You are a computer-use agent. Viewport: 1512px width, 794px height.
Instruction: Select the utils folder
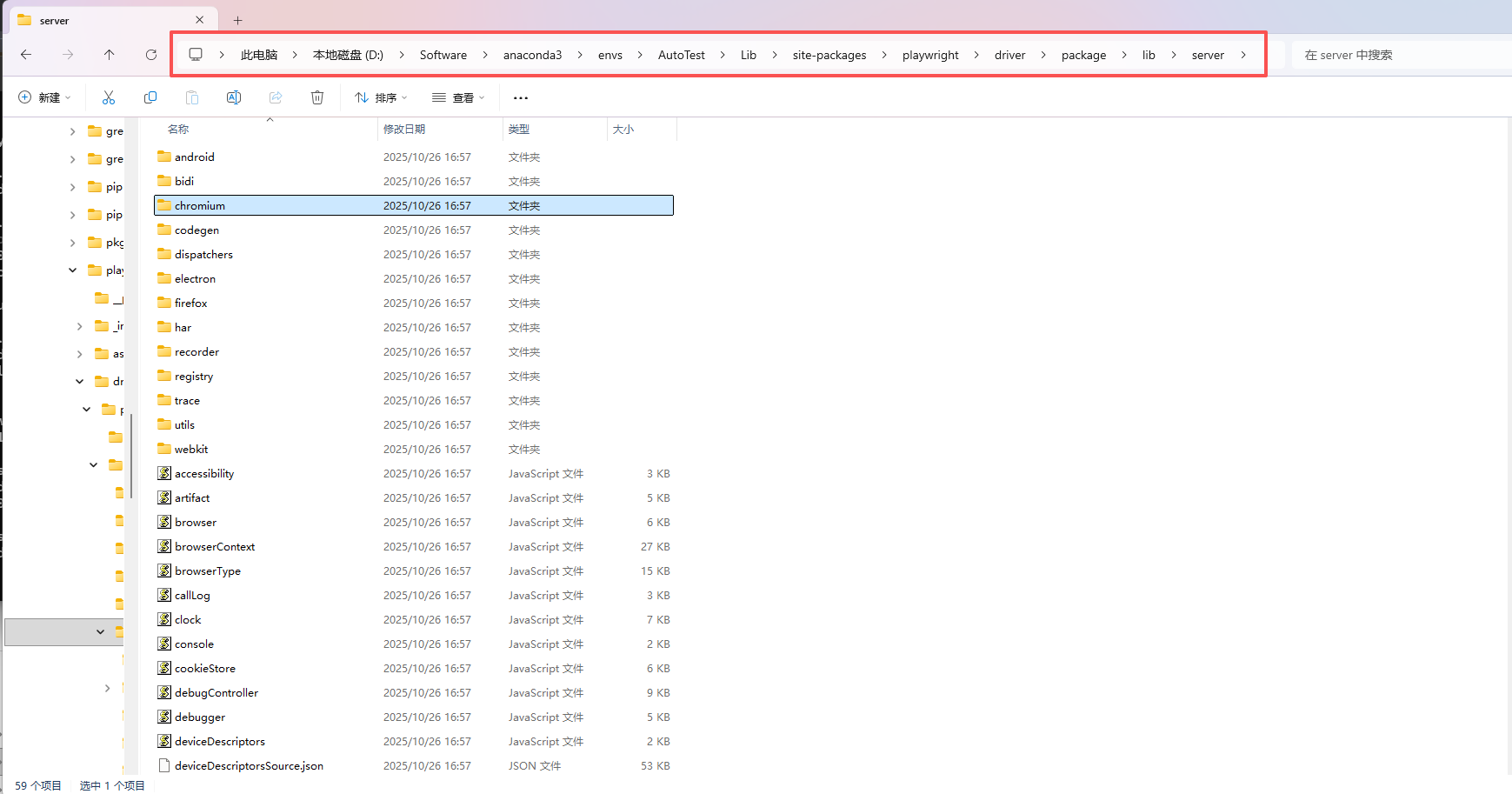[x=184, y=425]
